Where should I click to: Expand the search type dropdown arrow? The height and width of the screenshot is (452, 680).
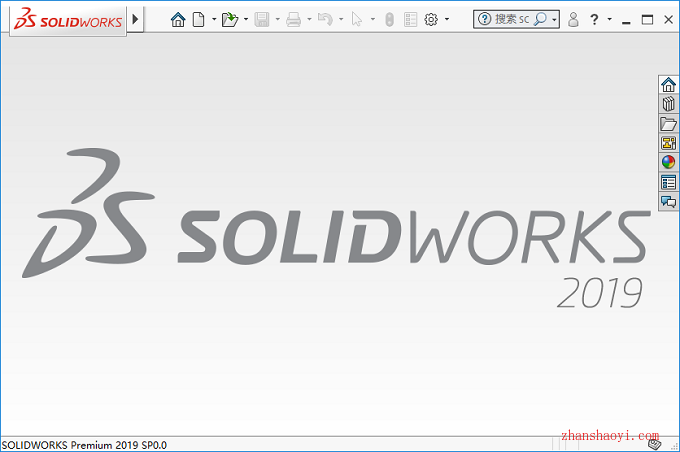click(x=554, y=20)
